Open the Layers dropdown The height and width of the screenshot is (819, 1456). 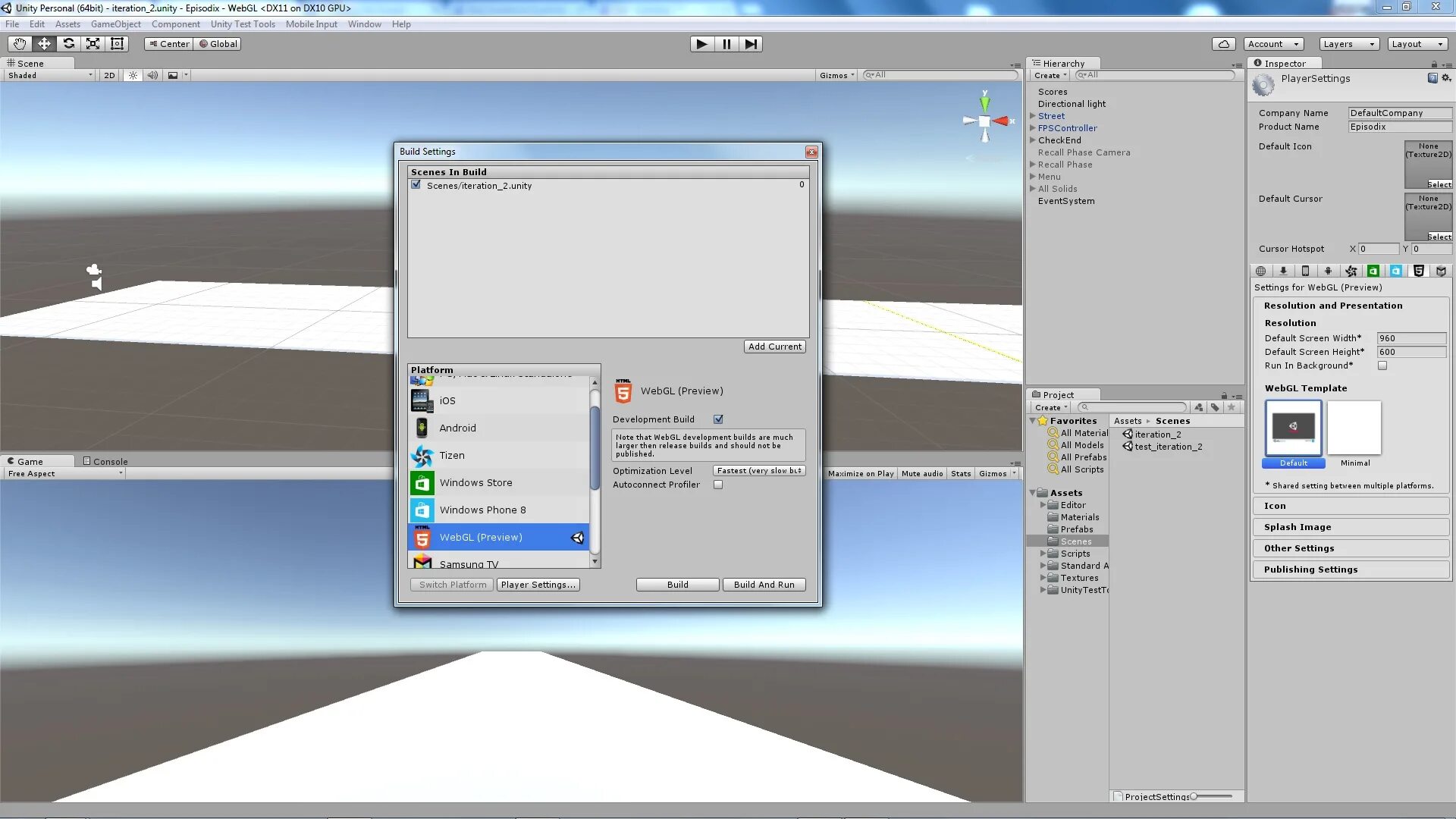[1348, 44]
